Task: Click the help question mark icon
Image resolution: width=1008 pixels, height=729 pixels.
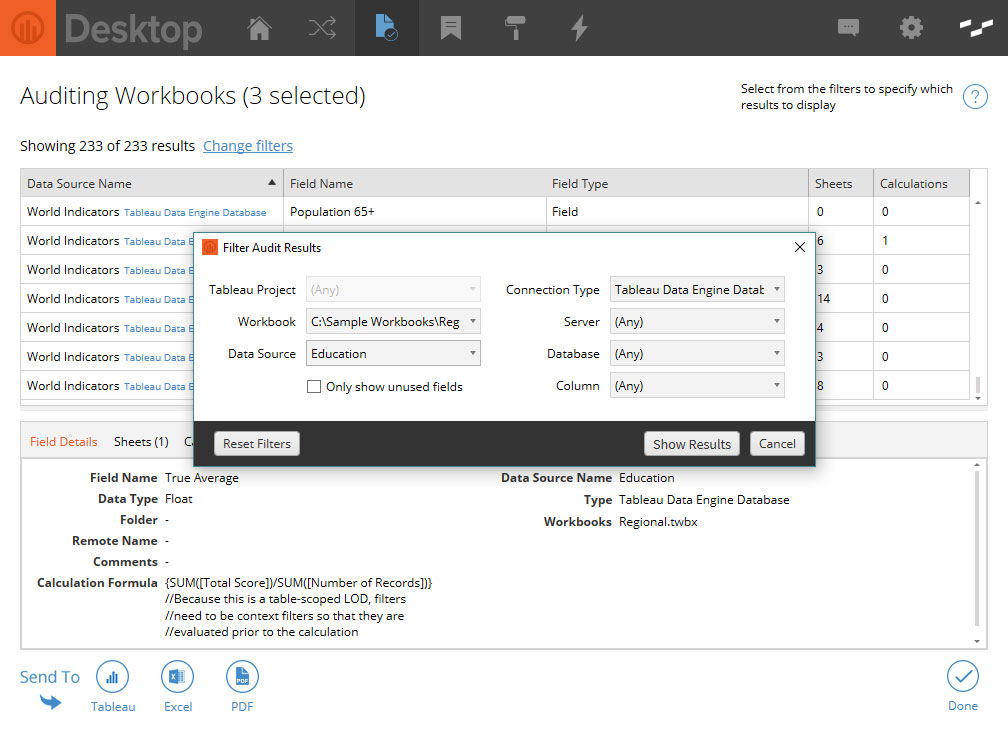Action: click(x=975, y=97)
